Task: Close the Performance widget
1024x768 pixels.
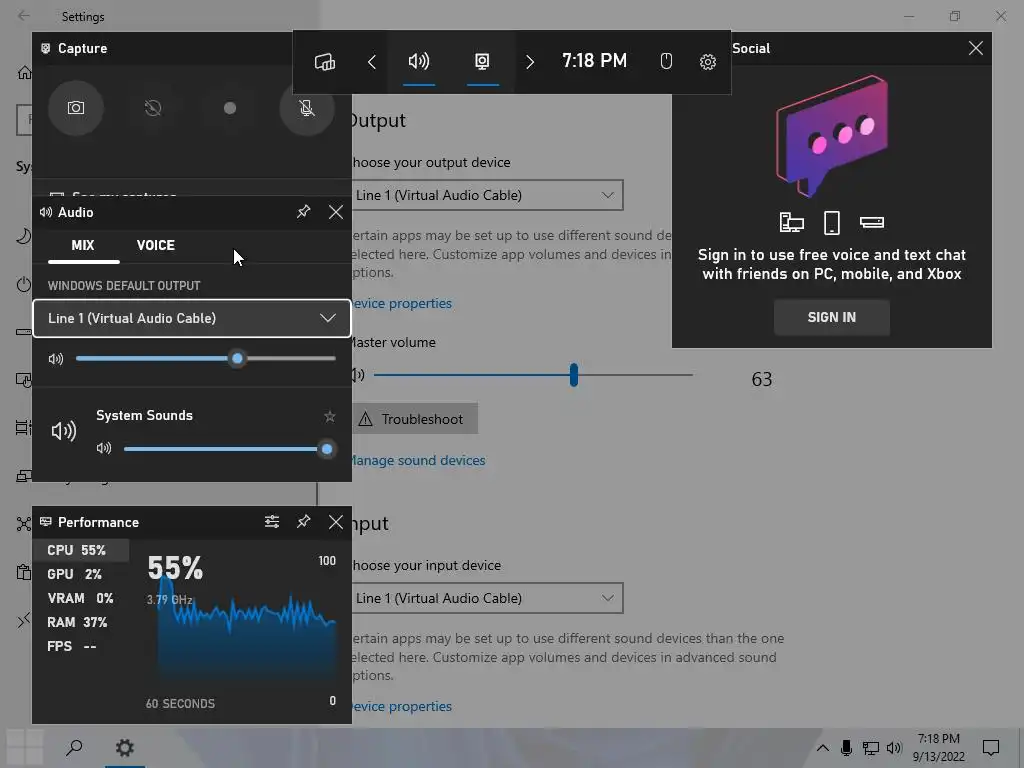Action: pos(336,522)
